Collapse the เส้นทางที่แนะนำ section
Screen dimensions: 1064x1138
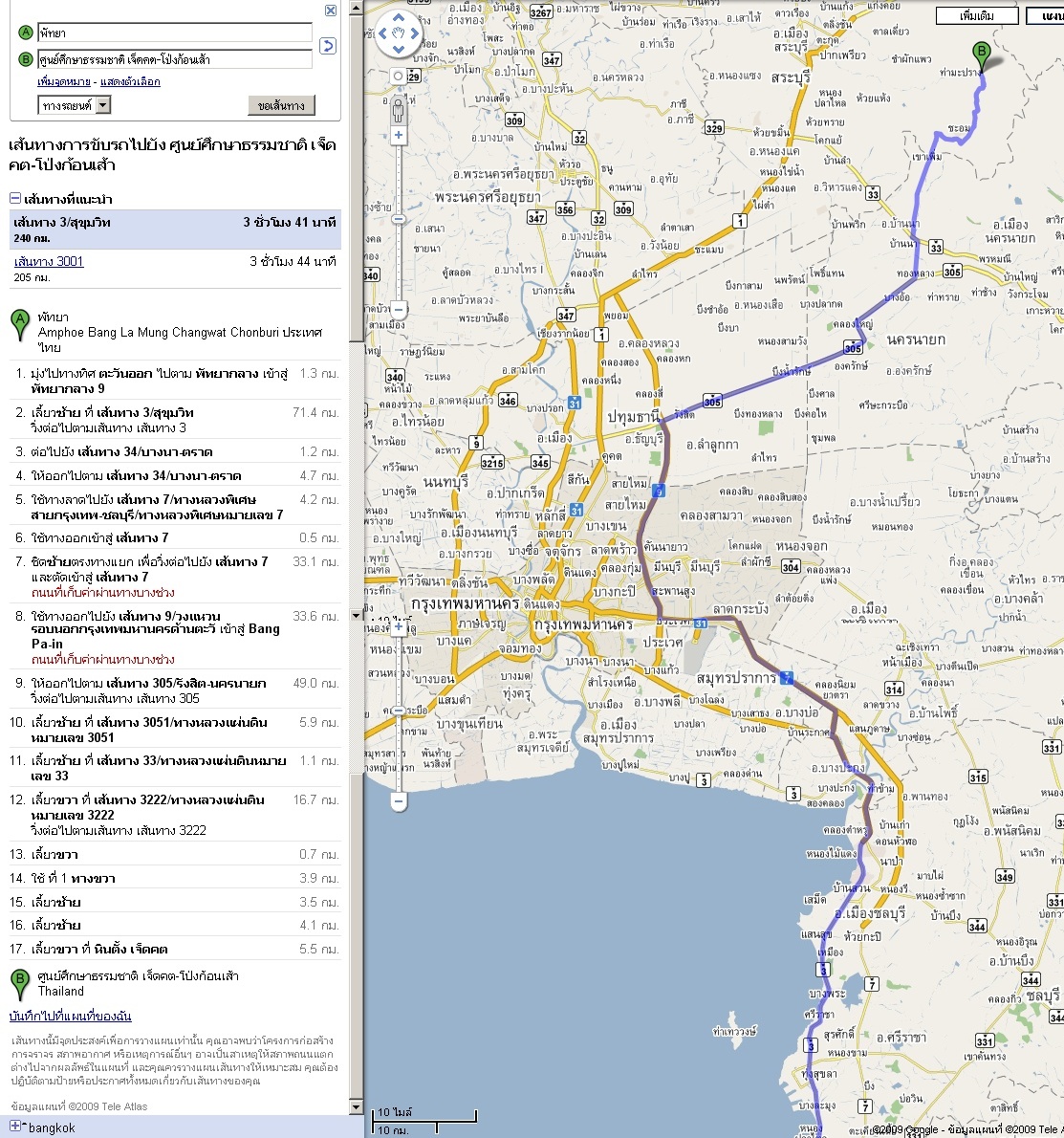click(14, 198)
